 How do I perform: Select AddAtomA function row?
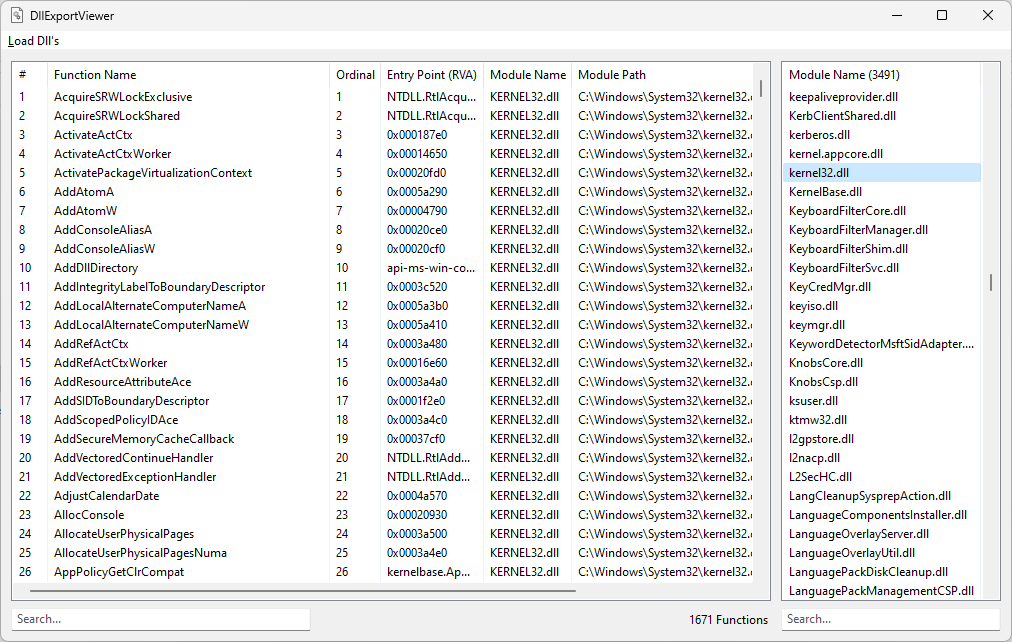[x=383, y=192]
